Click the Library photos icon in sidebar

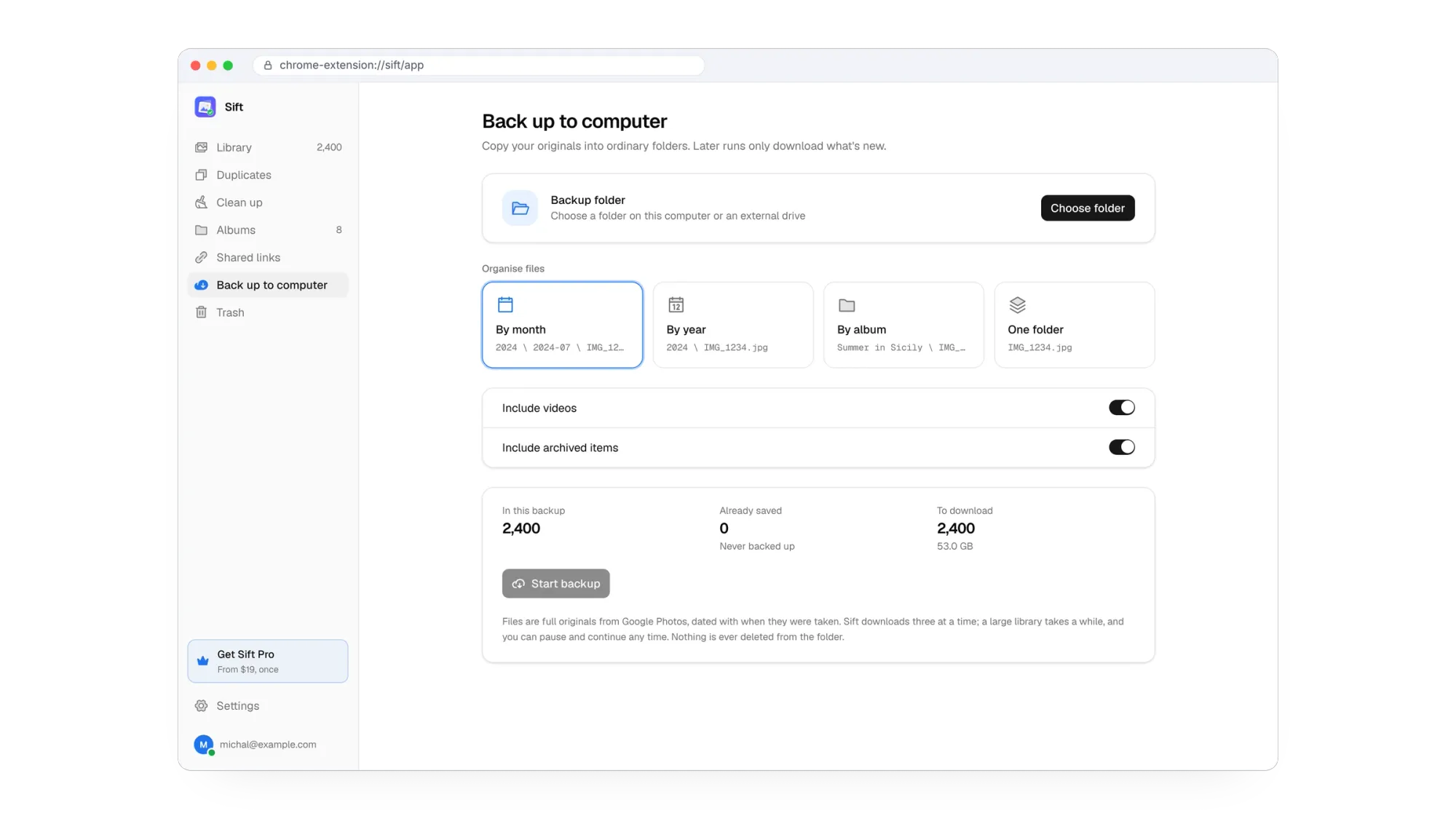click(x=201, y=147)
